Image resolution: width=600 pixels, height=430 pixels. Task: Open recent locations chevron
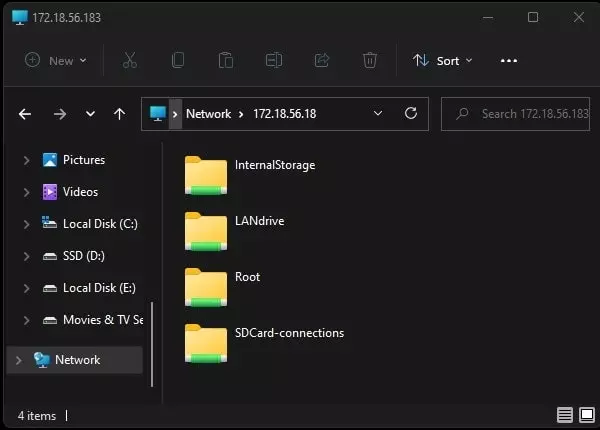90,114
